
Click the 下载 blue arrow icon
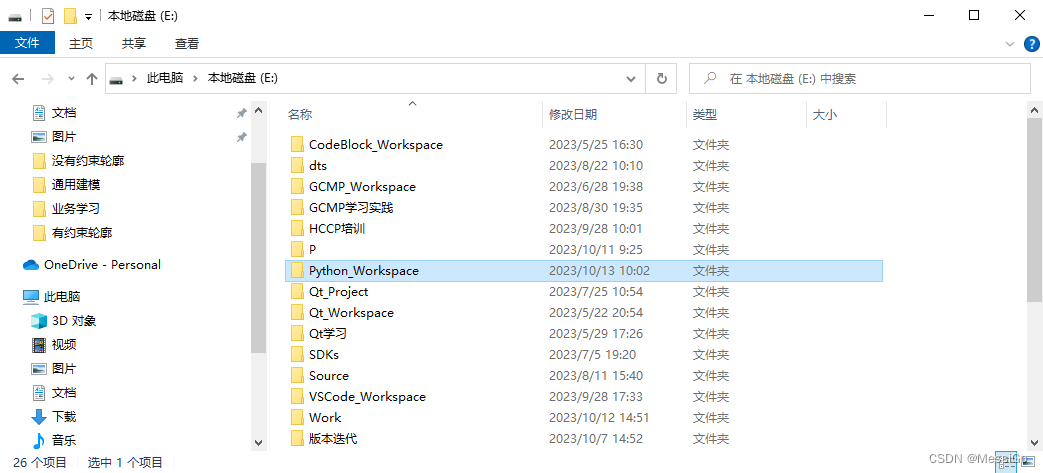39,416
